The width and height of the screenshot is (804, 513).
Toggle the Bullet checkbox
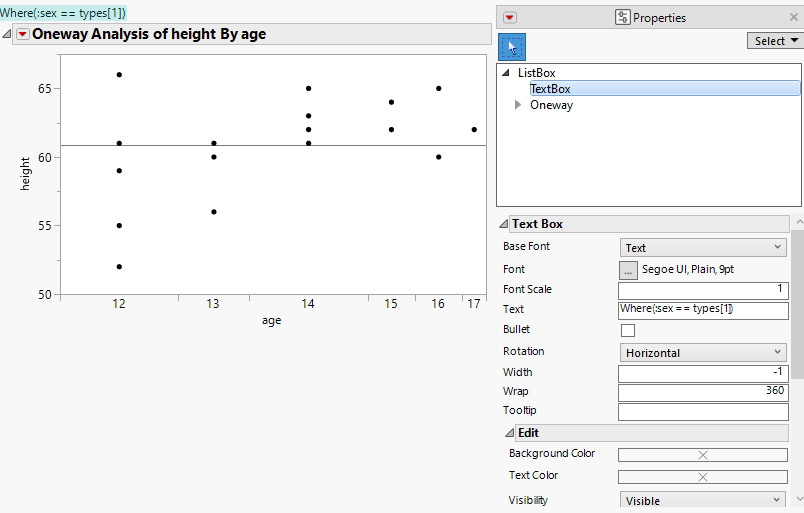point(628,330)
